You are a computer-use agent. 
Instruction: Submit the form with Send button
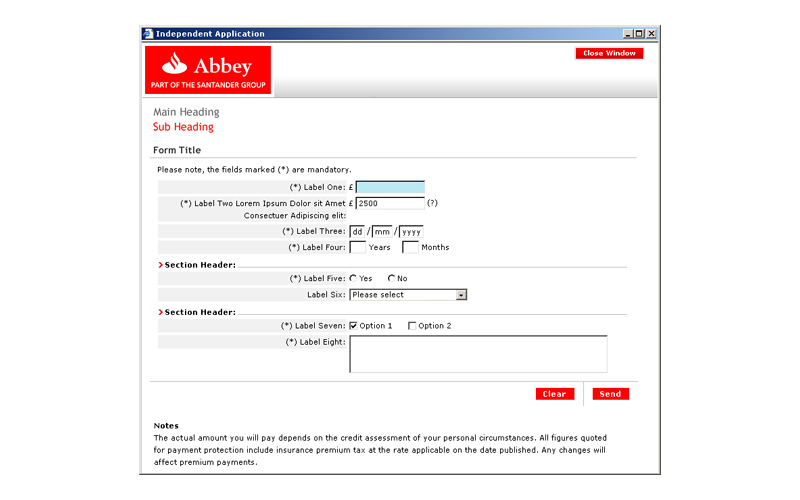coord(610,394)
